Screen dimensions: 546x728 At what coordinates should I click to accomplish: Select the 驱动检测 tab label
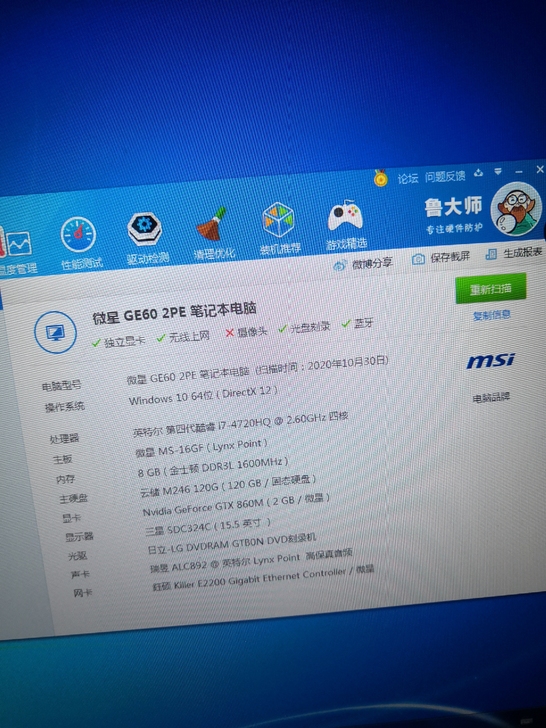(148, 258)
